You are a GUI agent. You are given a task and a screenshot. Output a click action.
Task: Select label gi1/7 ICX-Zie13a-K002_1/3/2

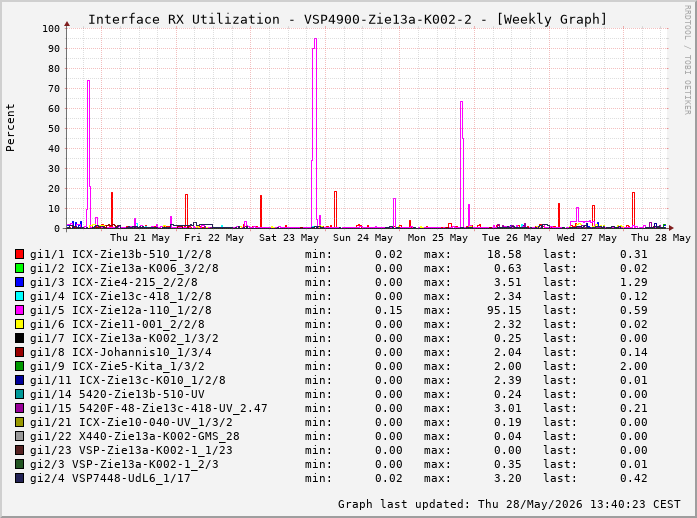tap(124, 338)
